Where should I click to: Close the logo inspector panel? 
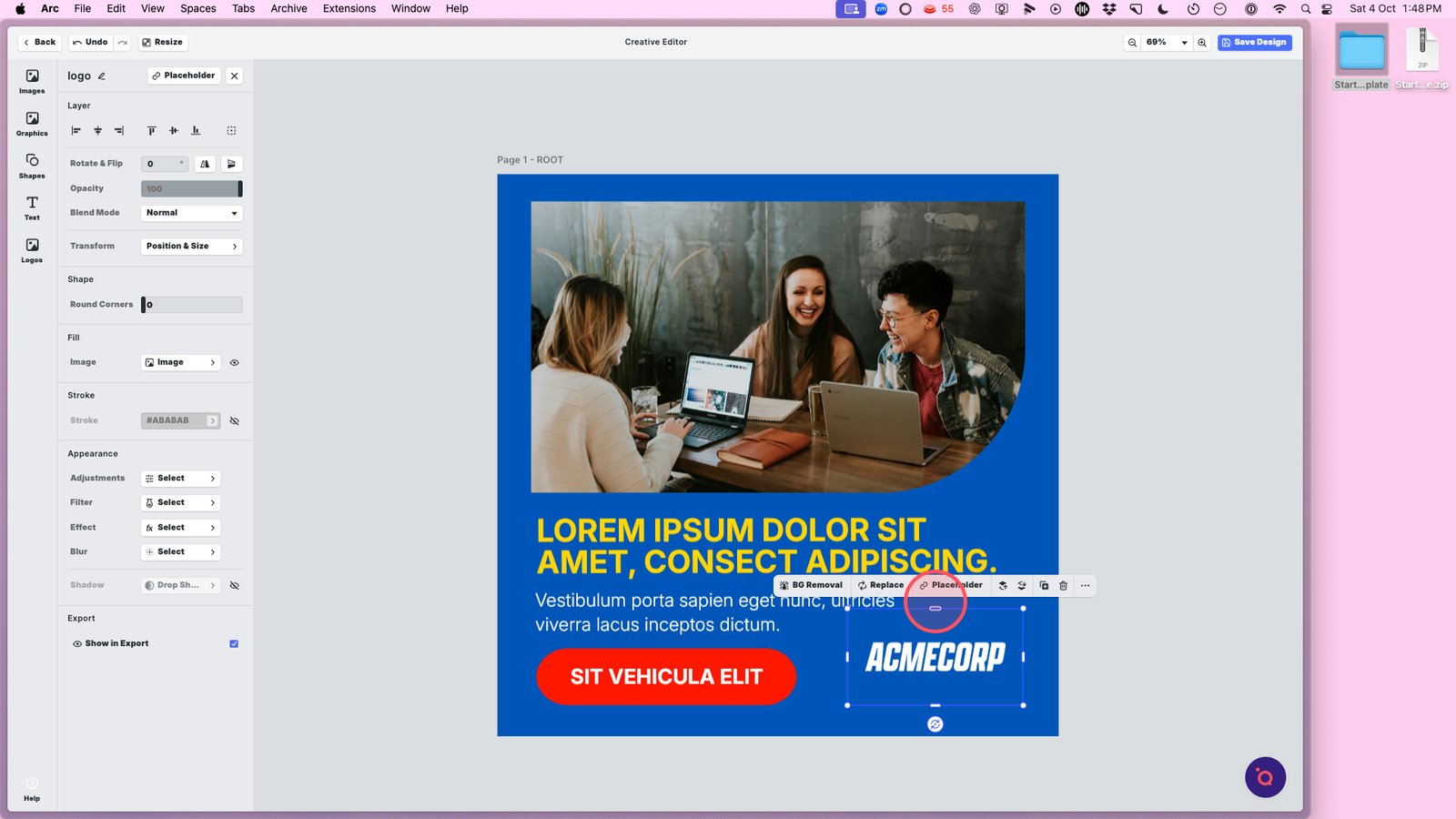235,76
